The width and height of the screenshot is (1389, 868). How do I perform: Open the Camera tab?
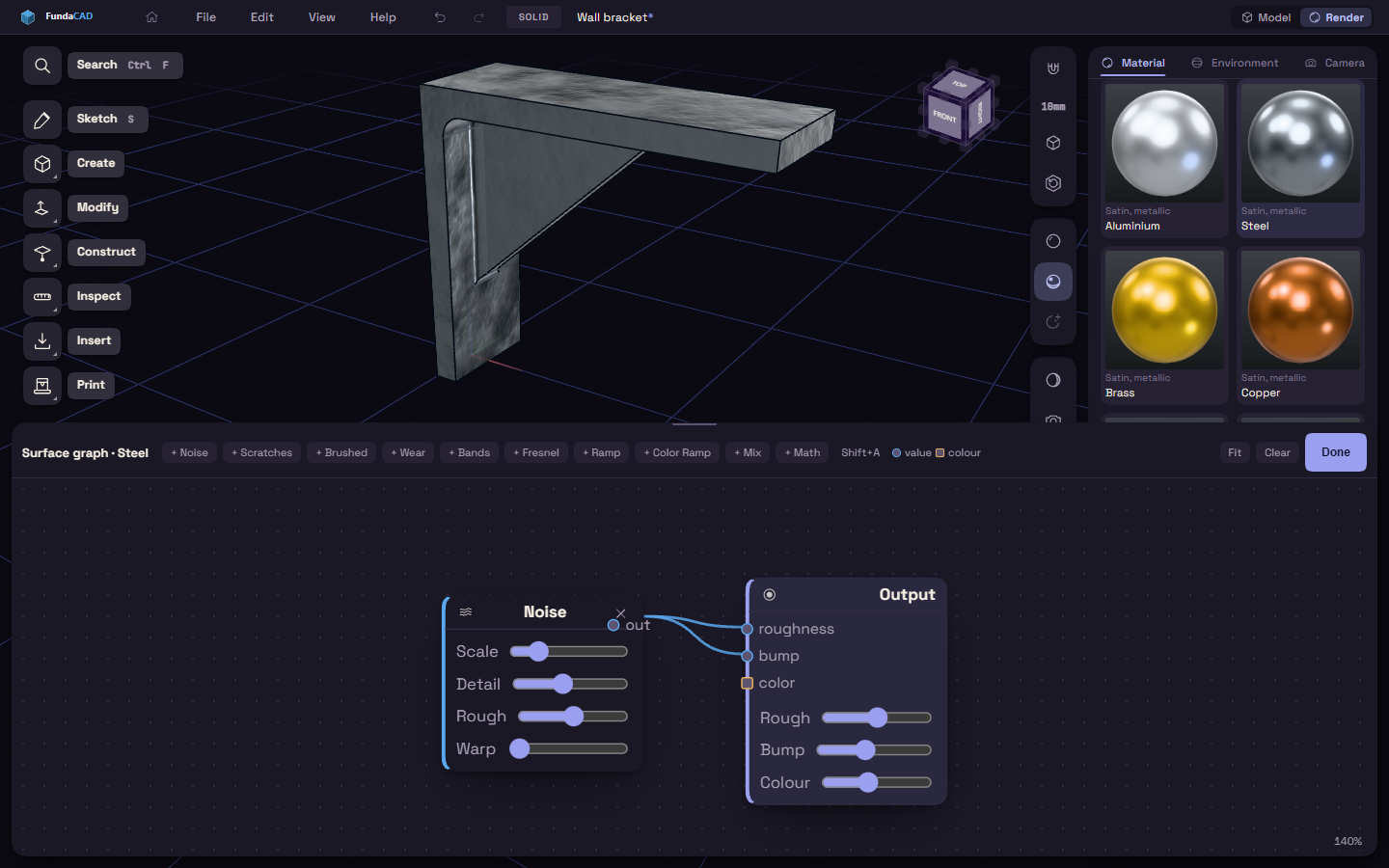[x=1335, y=63]
